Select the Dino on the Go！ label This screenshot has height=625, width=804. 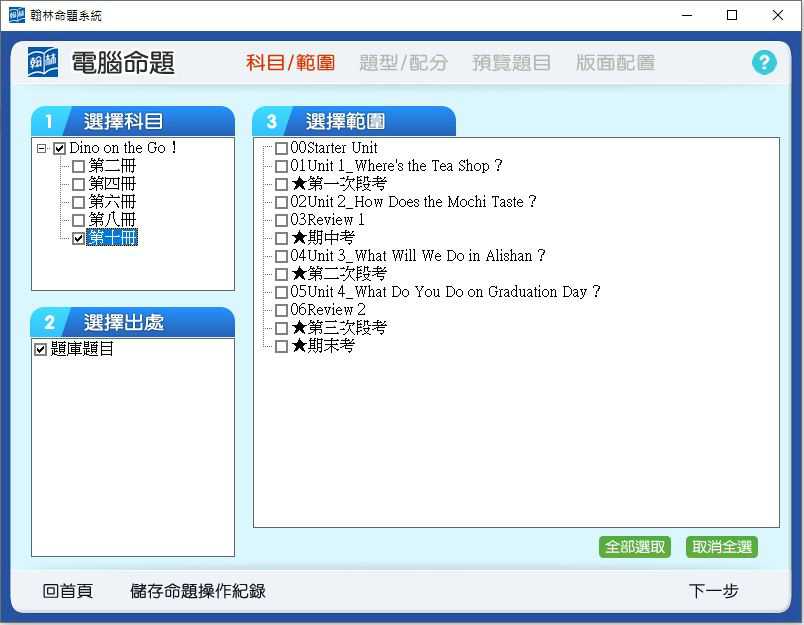(123, 148)
